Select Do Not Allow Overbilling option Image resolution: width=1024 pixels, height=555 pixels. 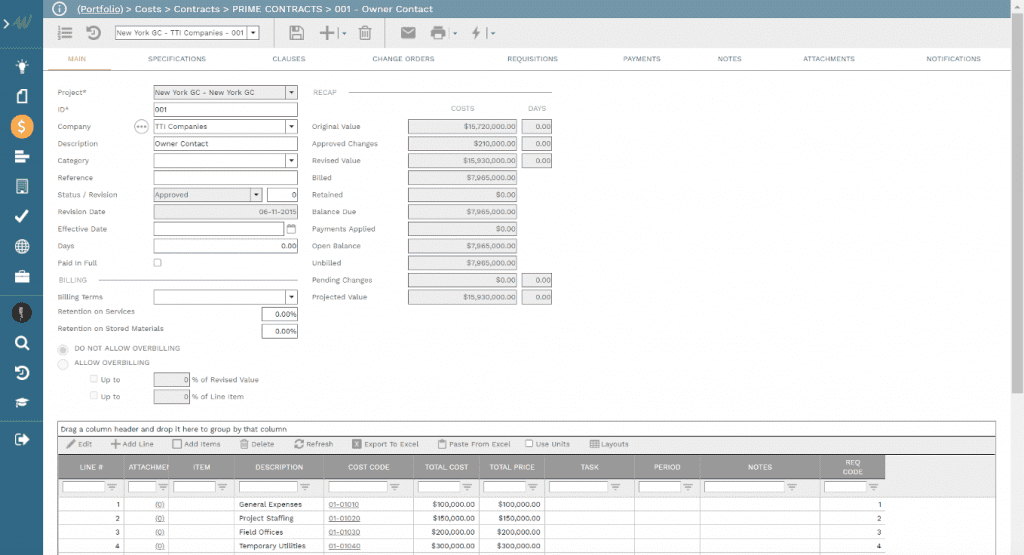pyautogui.click(x=63, y=349)
